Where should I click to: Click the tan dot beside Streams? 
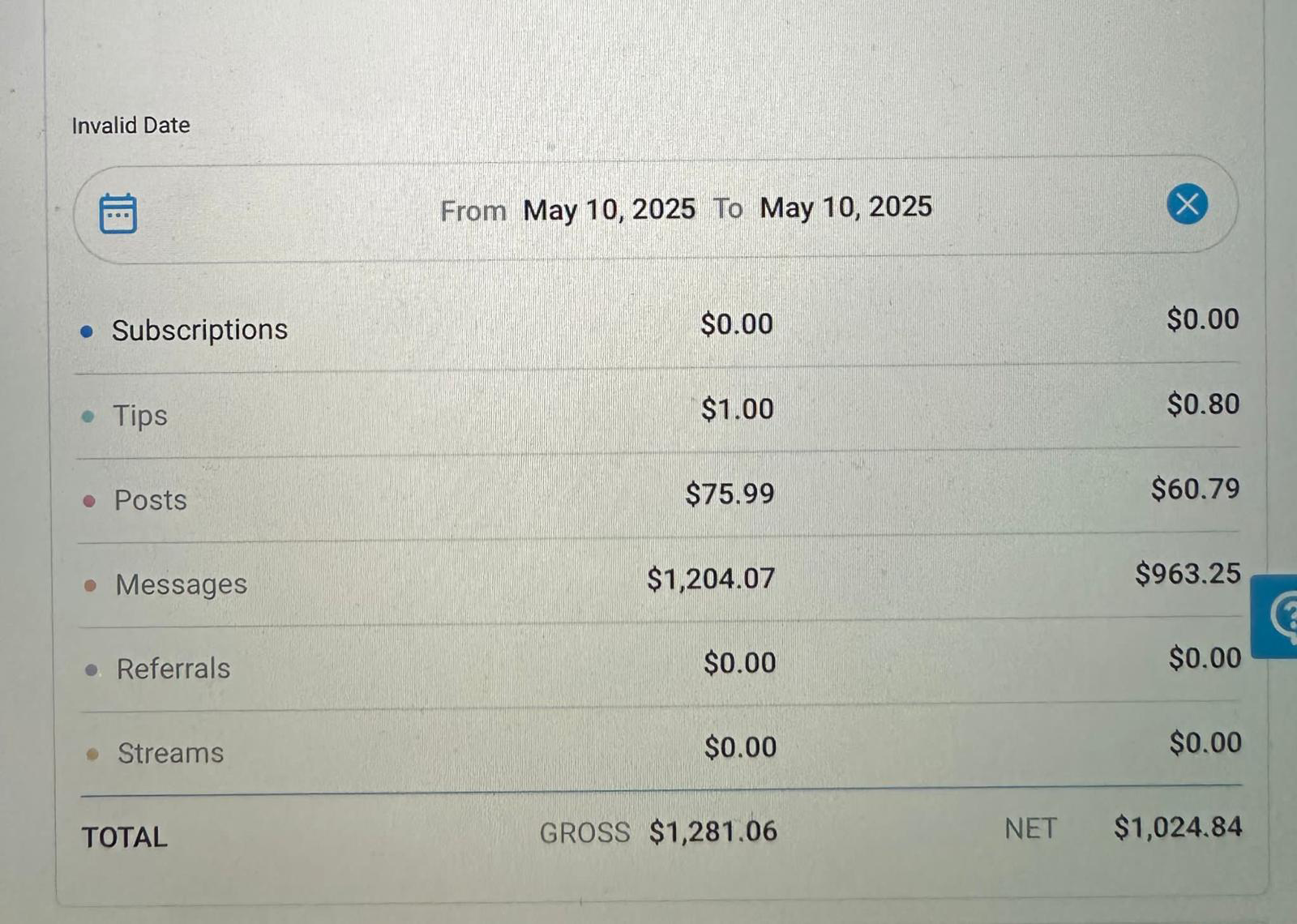click(92, 755)
